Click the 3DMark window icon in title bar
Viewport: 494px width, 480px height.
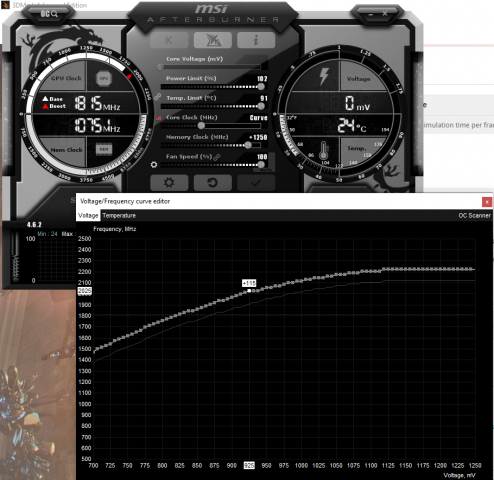pyautogui.click(x=6, y=5)
